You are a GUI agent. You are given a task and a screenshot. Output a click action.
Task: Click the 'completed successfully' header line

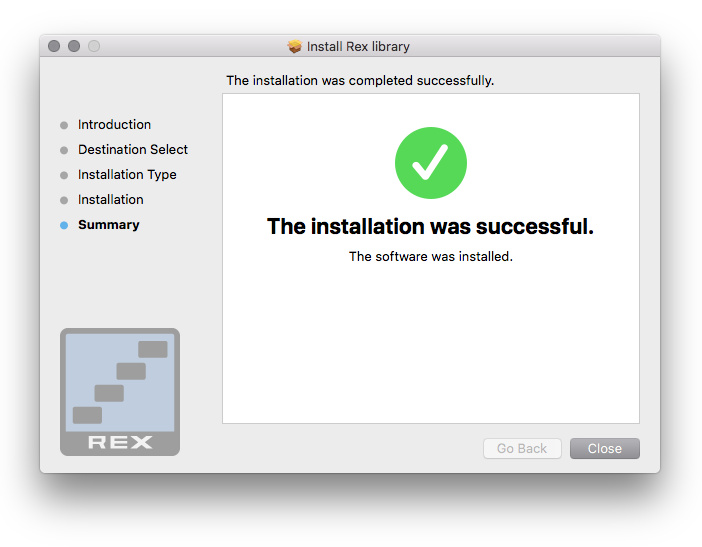coord(360,81)
